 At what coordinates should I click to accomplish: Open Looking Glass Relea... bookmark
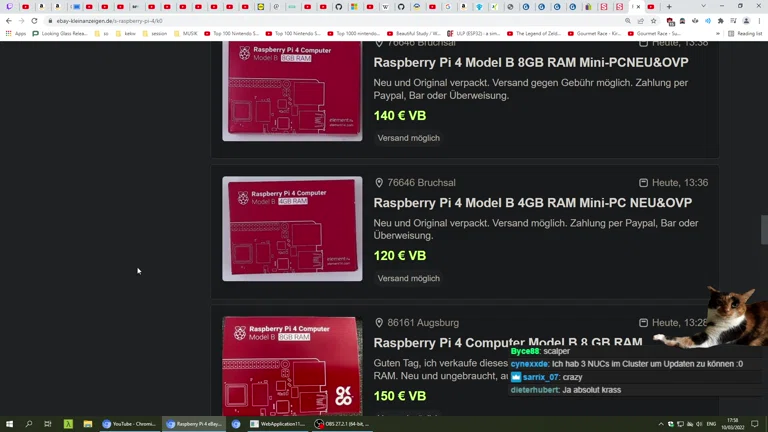coord(60,34)
